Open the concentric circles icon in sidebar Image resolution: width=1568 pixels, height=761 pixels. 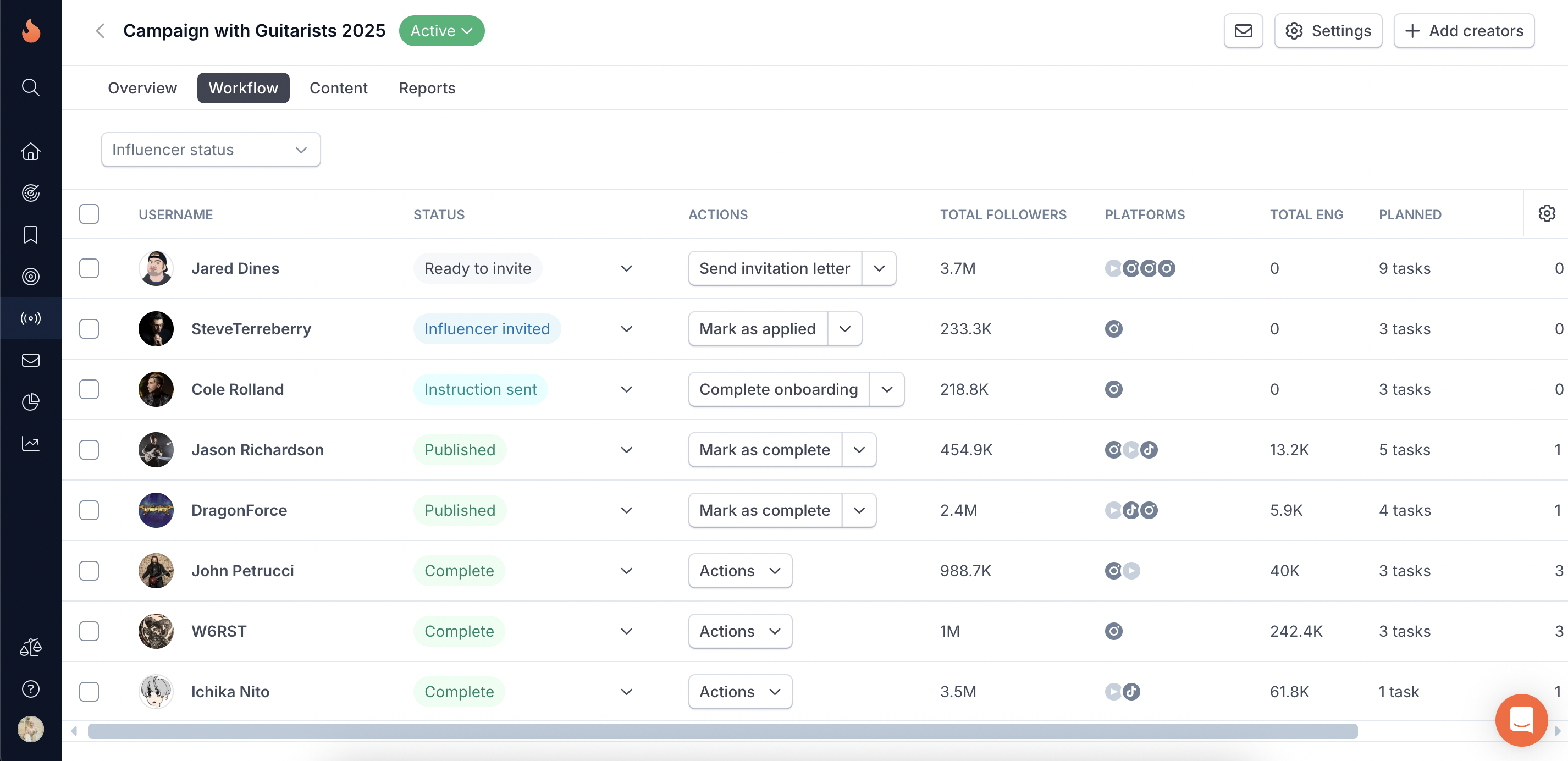(x=30, y=277)
